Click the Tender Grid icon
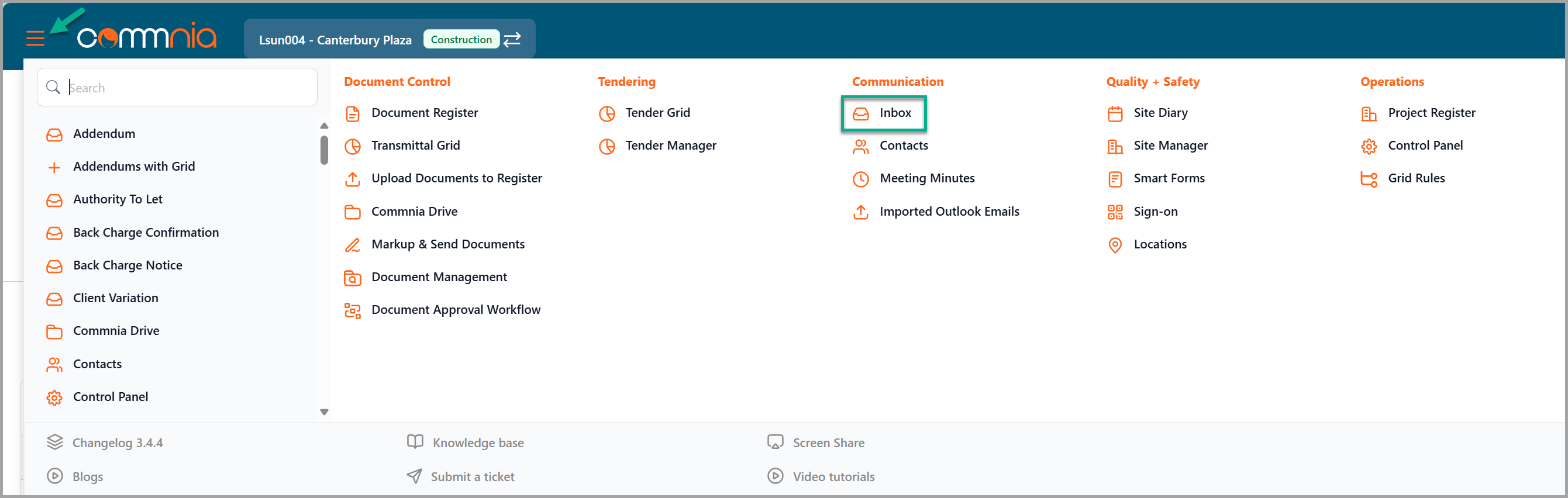The width and height of the screenshot is (1568, 498). point(607,114)
